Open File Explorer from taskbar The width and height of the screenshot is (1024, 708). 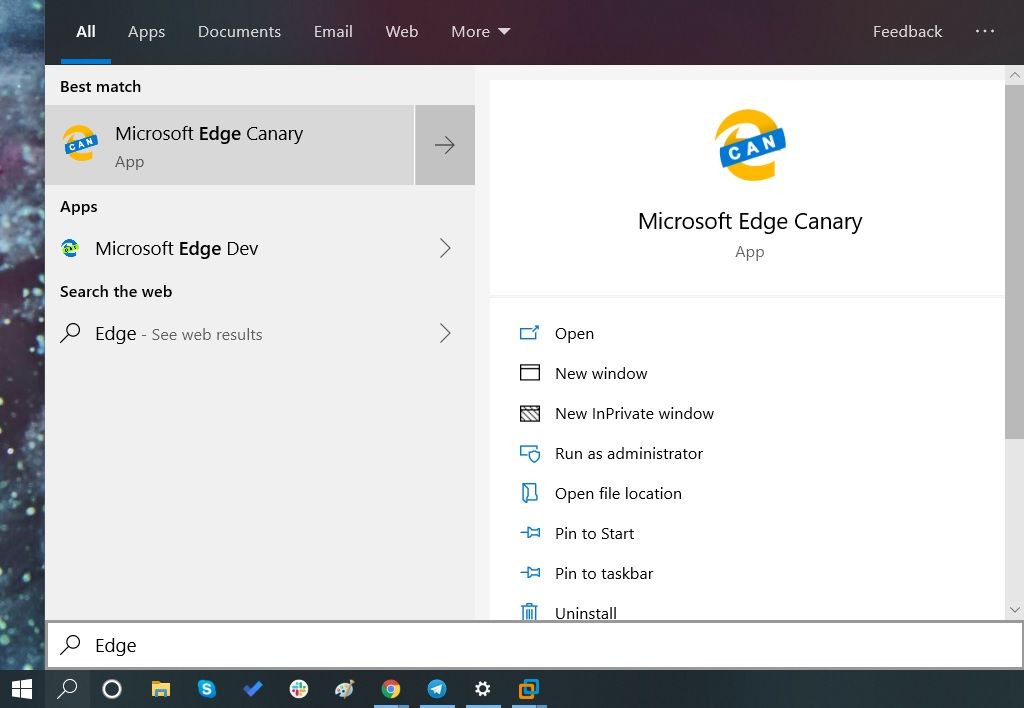pyautogui.click(x=160, y=689)
